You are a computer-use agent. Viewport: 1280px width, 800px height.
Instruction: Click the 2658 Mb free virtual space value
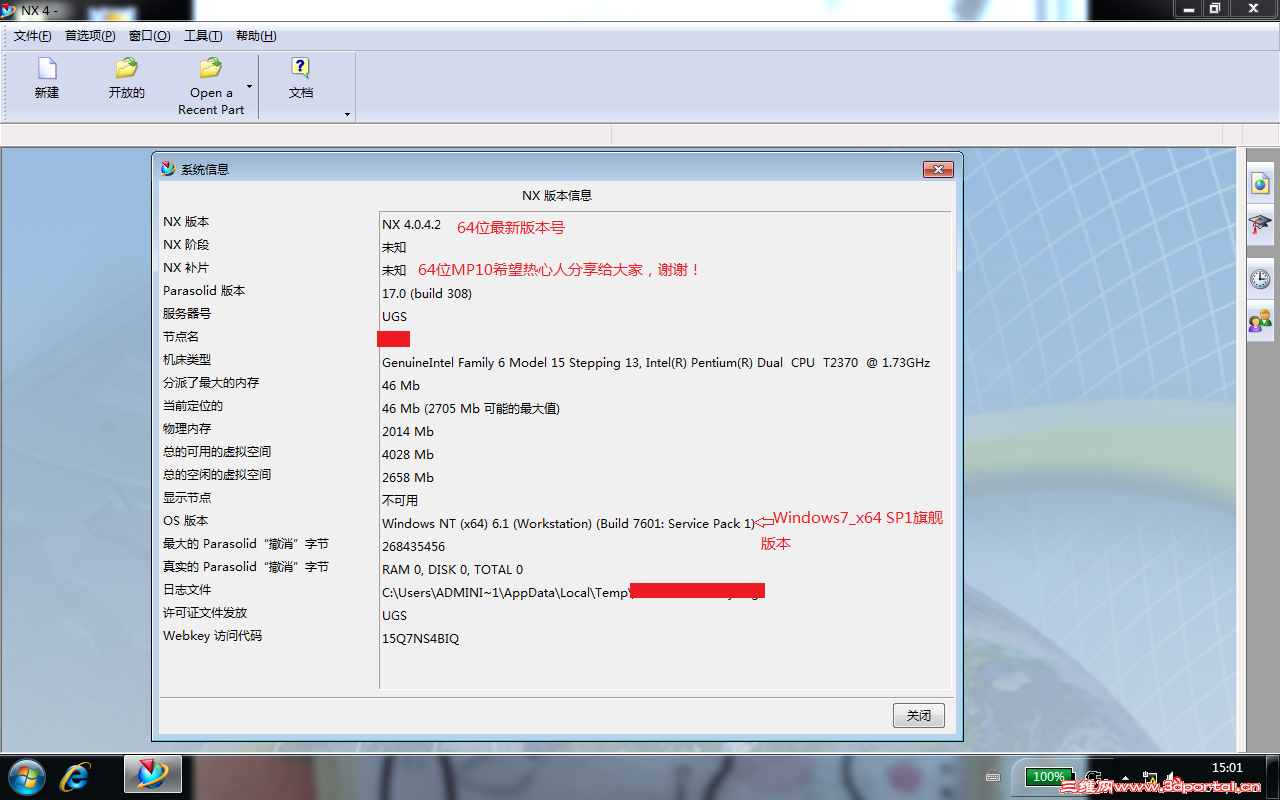pyautogui.click(x=408, y=478)
